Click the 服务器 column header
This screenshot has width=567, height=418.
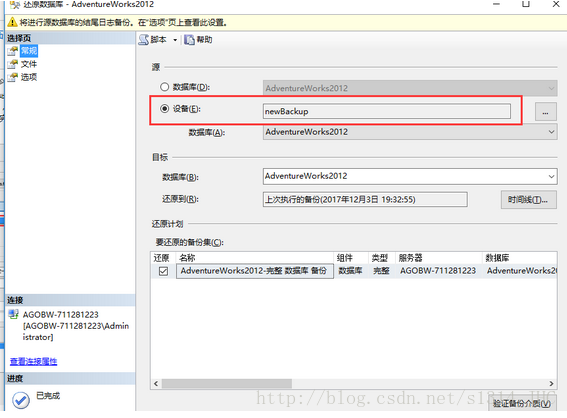click(439, 258)
